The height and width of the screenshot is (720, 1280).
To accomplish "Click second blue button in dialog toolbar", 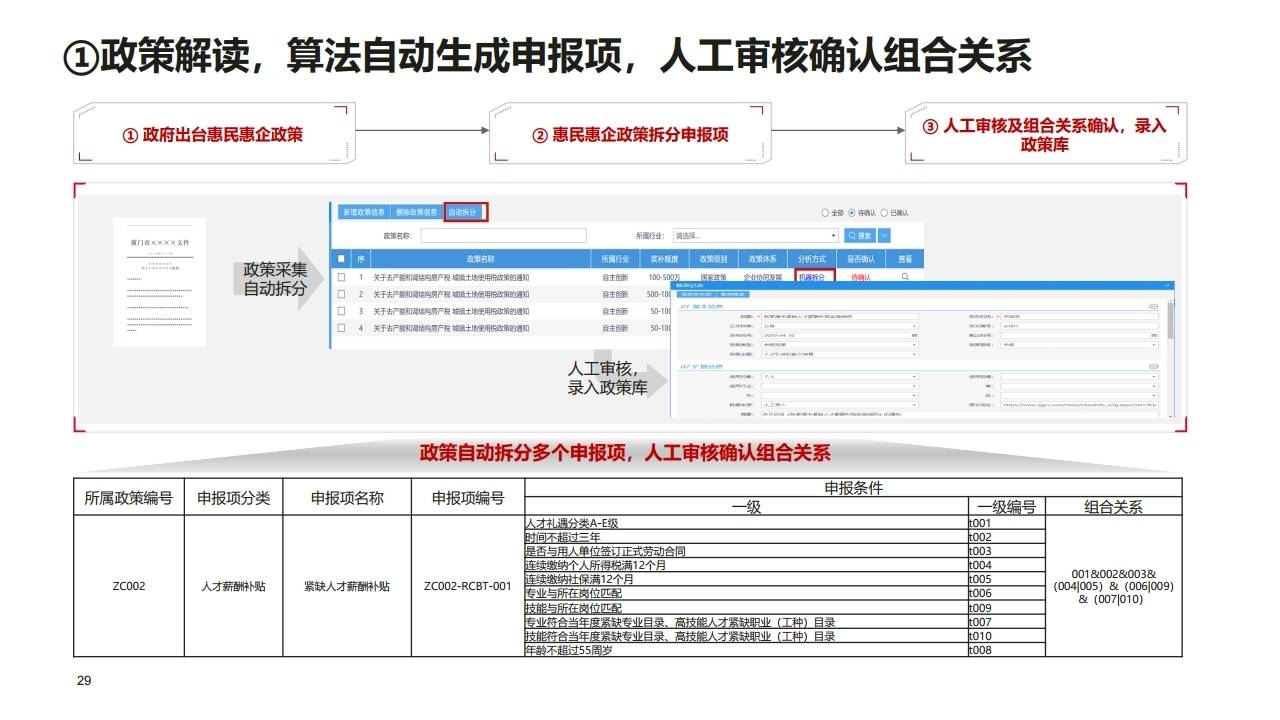I will (x=733, y=294).
